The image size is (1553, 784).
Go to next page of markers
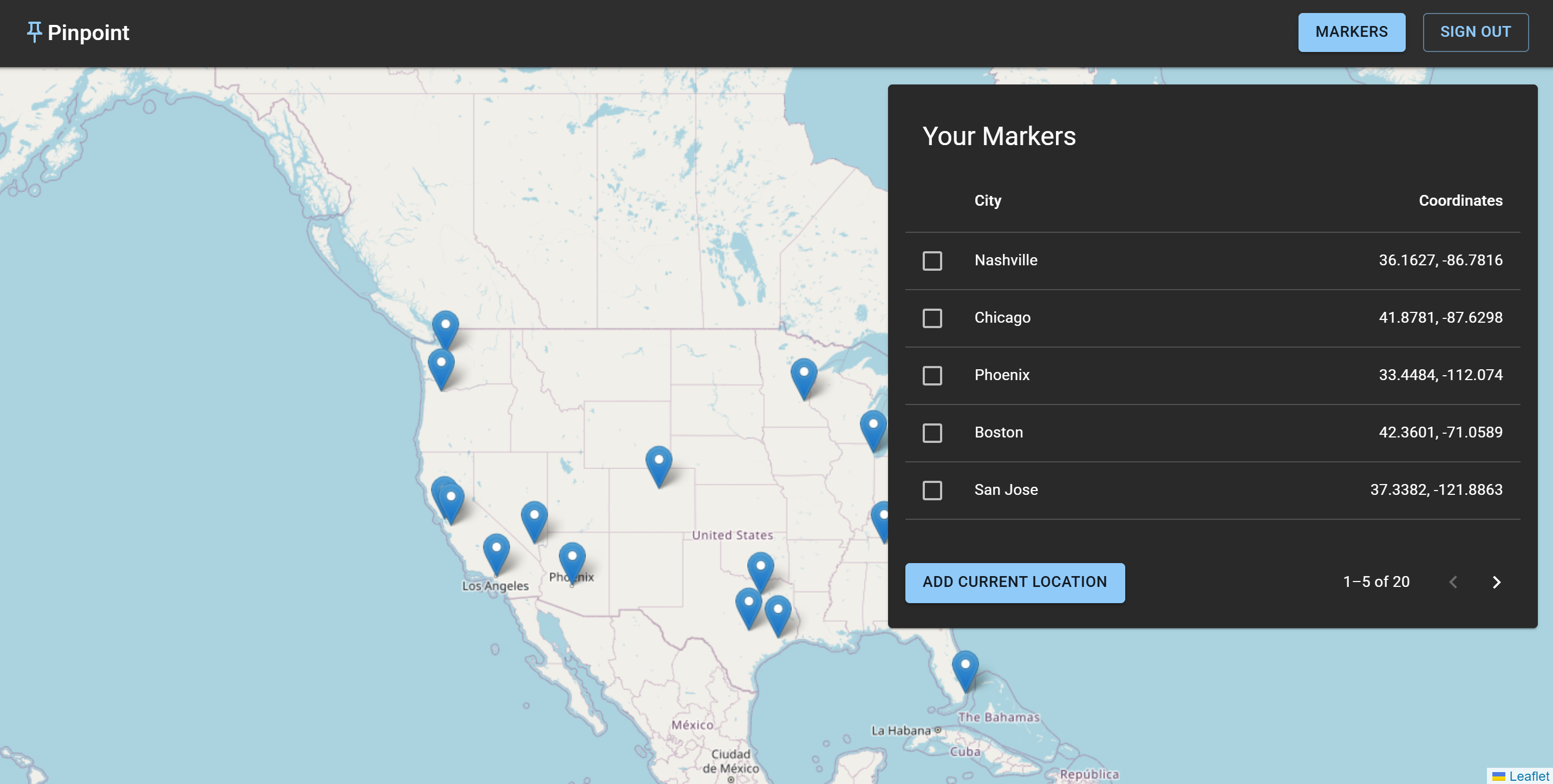1496,582
